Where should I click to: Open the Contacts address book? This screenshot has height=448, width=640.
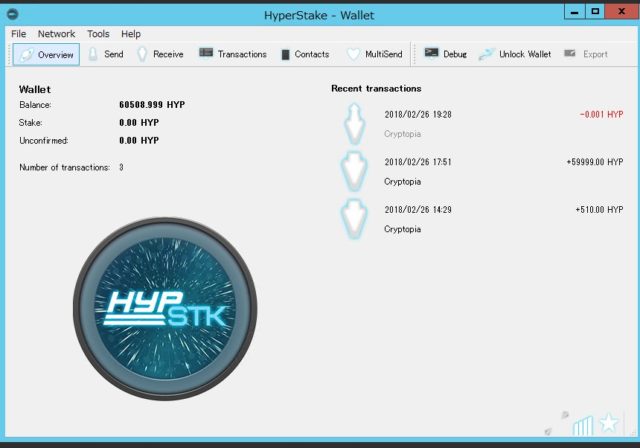click(305, 54)
